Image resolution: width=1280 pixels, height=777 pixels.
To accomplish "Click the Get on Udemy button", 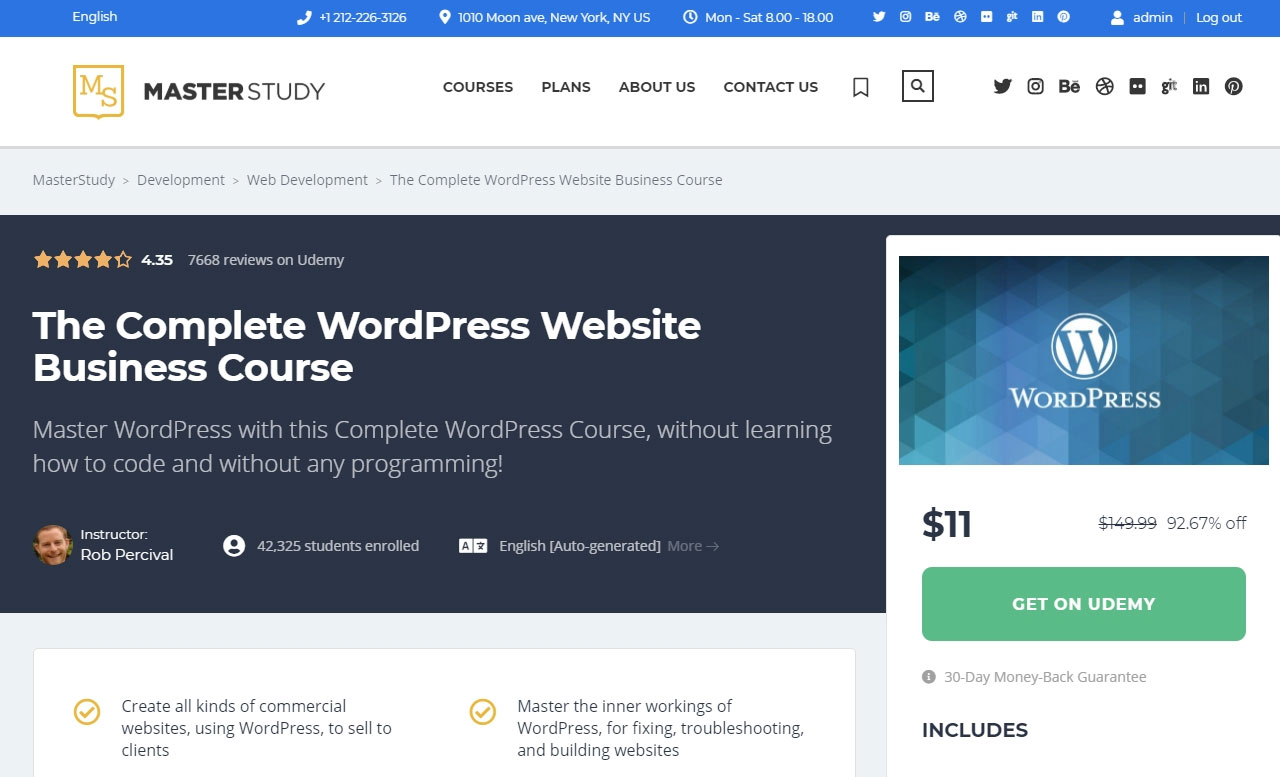I will pos(1084,604).
